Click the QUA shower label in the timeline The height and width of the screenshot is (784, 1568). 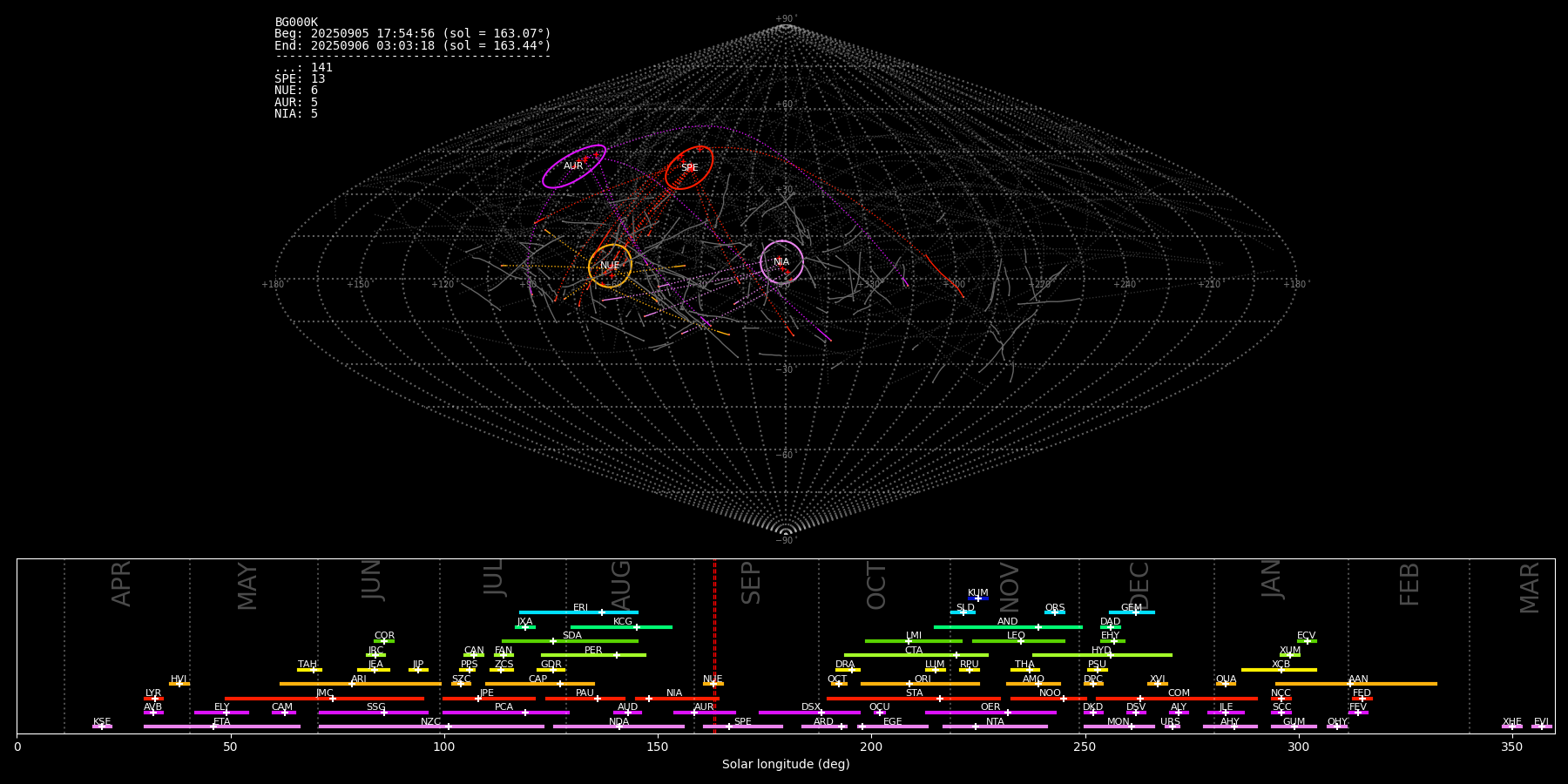pyautogui.click(x=1226, y=679)
